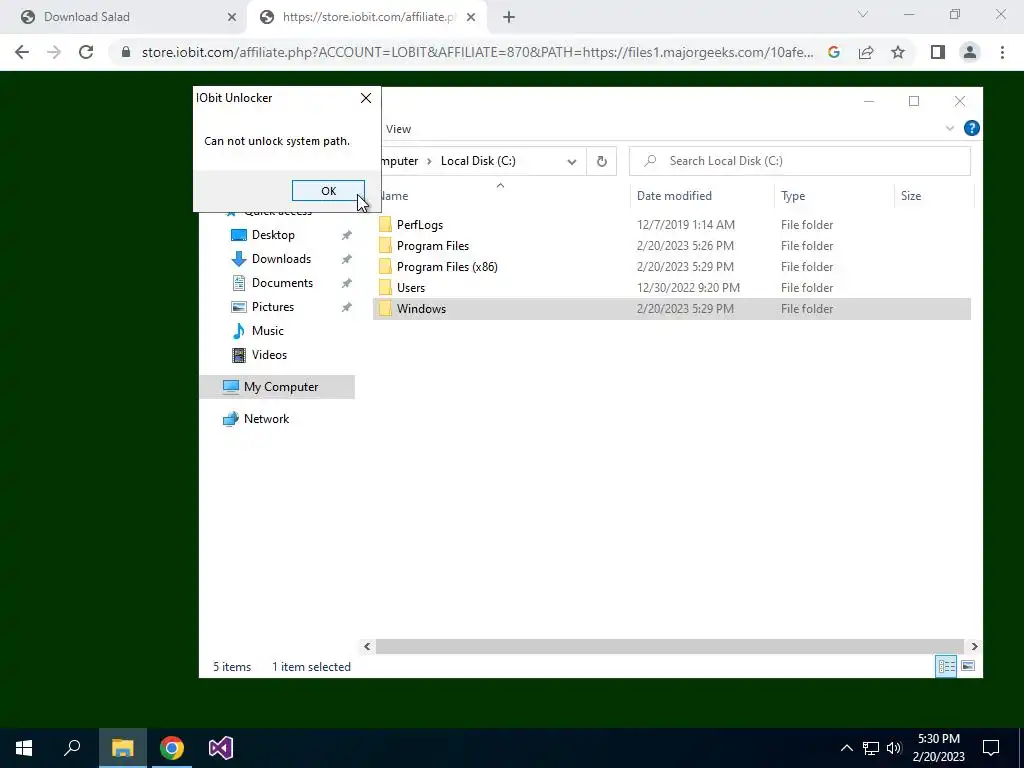
Task: Open Music in navigation pane
Action: (x=267, y=331)
